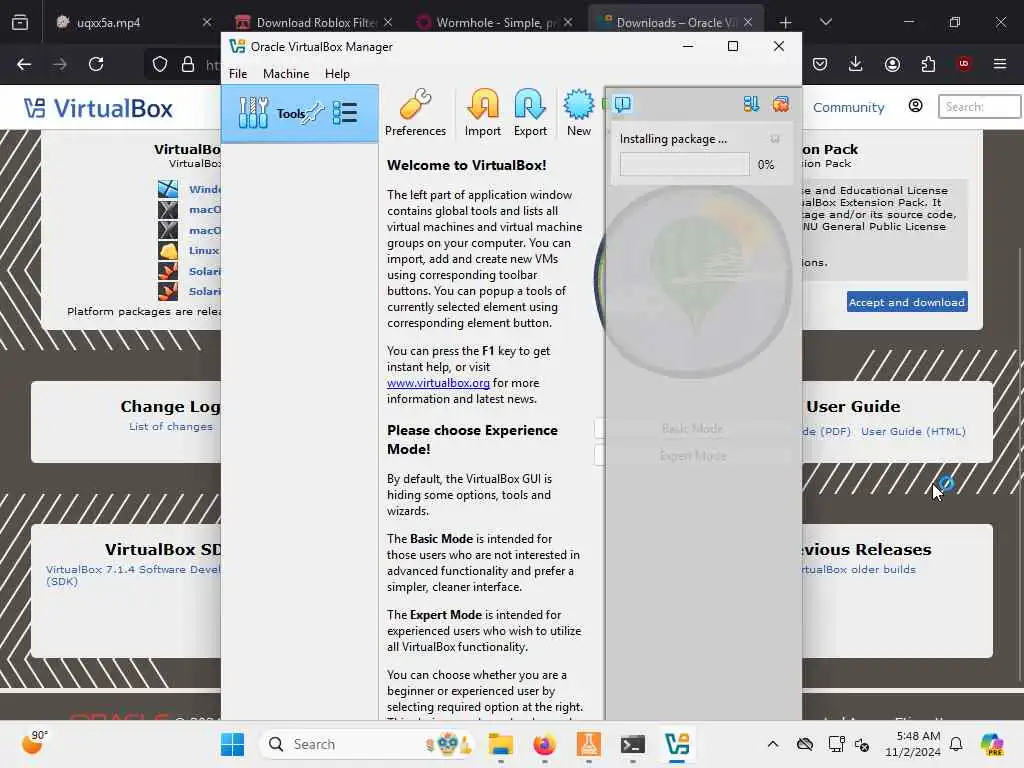Open the Machine menu
The width and height of the screenshot is (1024, 768).
[x=286, y=74]
